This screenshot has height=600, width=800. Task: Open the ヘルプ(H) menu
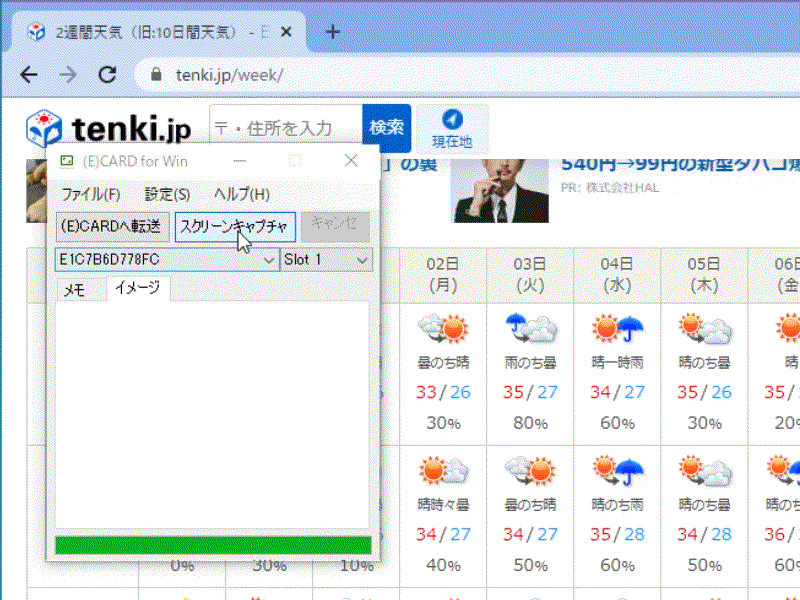coord(242,194)
